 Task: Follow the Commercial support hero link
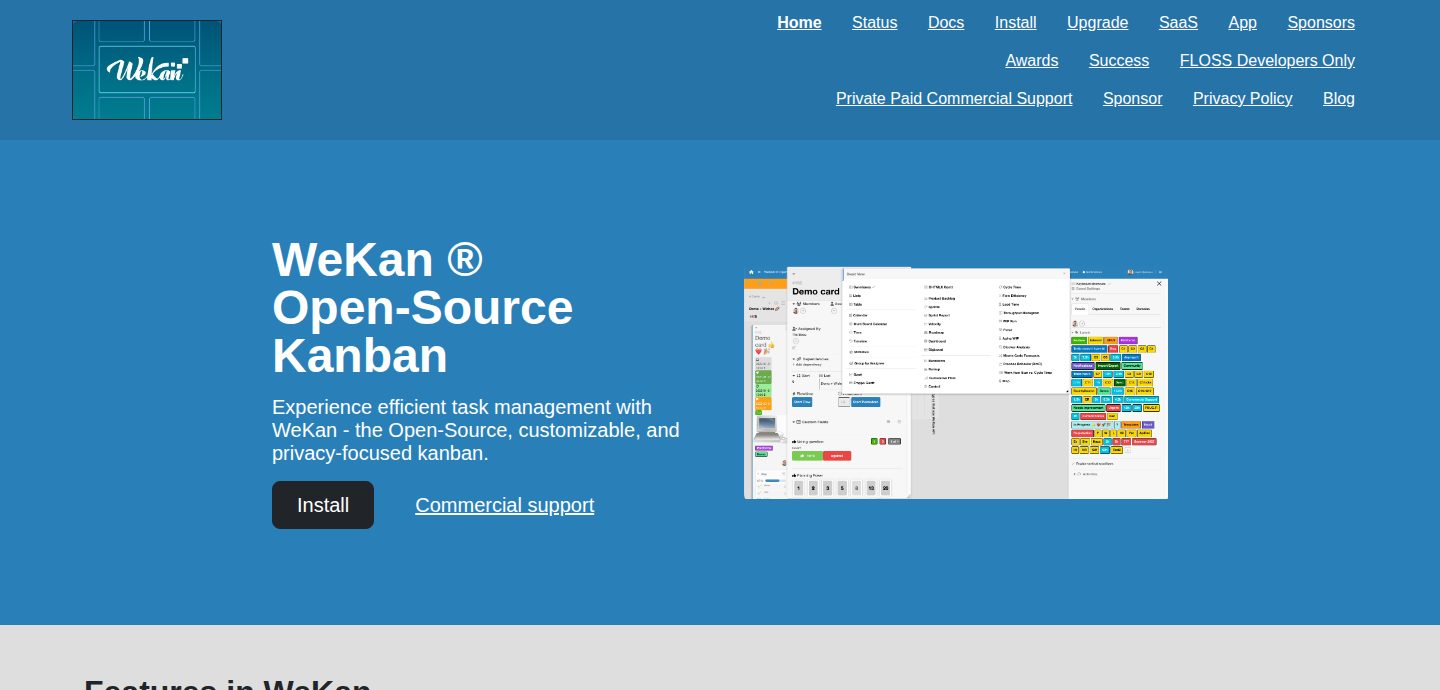pos(505,505)
